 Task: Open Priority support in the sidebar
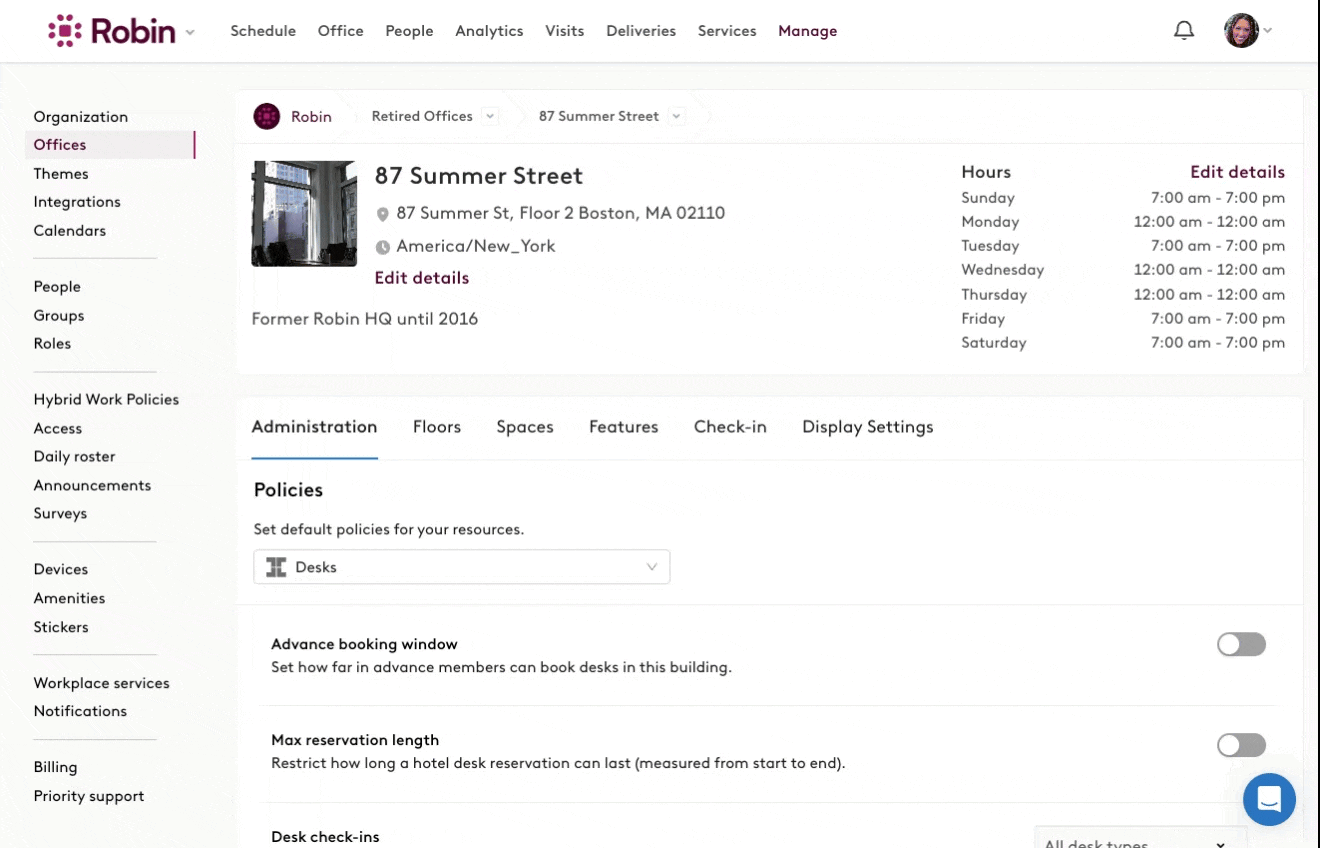(x=89, y=797)
